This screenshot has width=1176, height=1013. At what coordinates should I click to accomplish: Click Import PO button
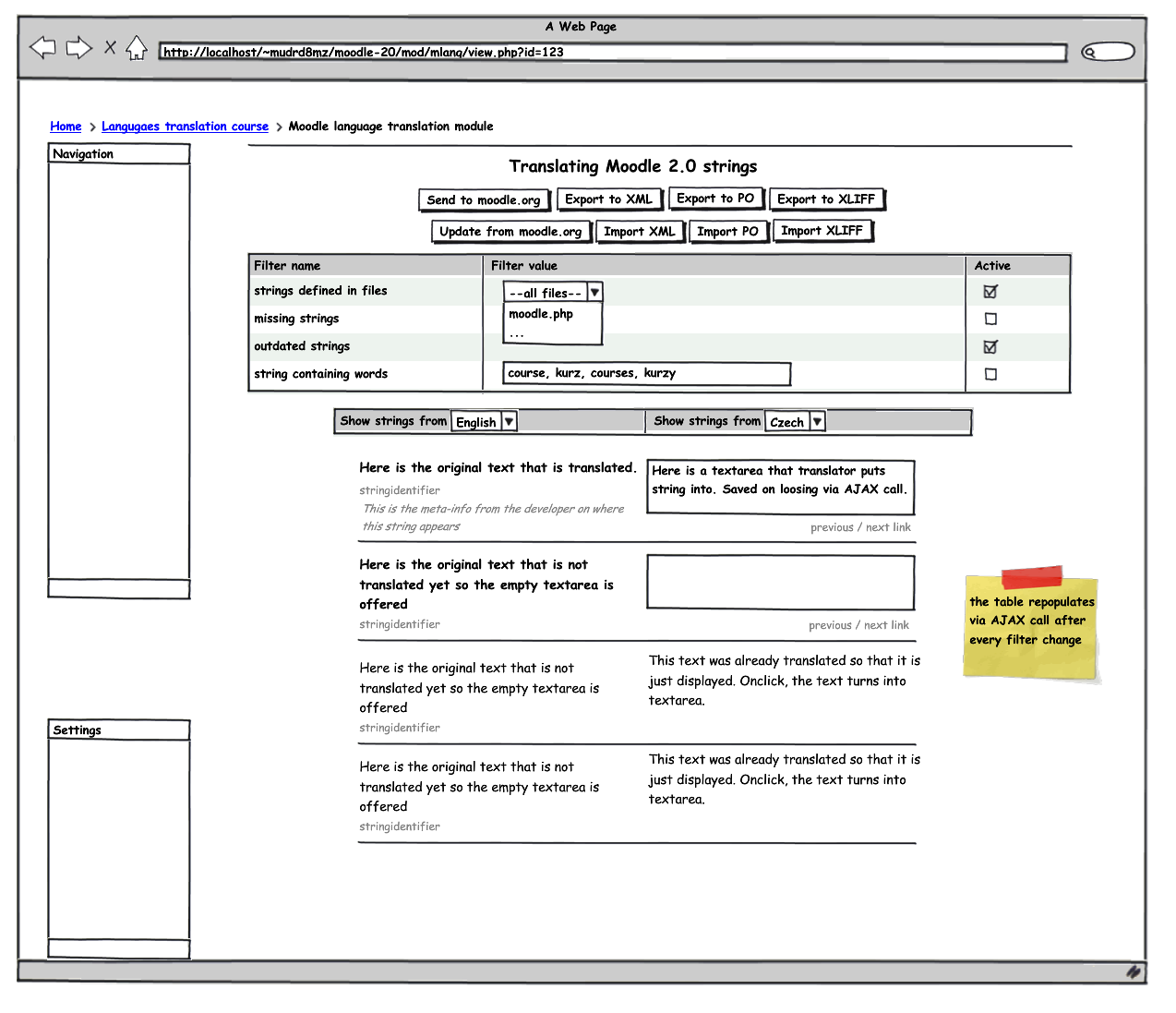pos(727,231)
